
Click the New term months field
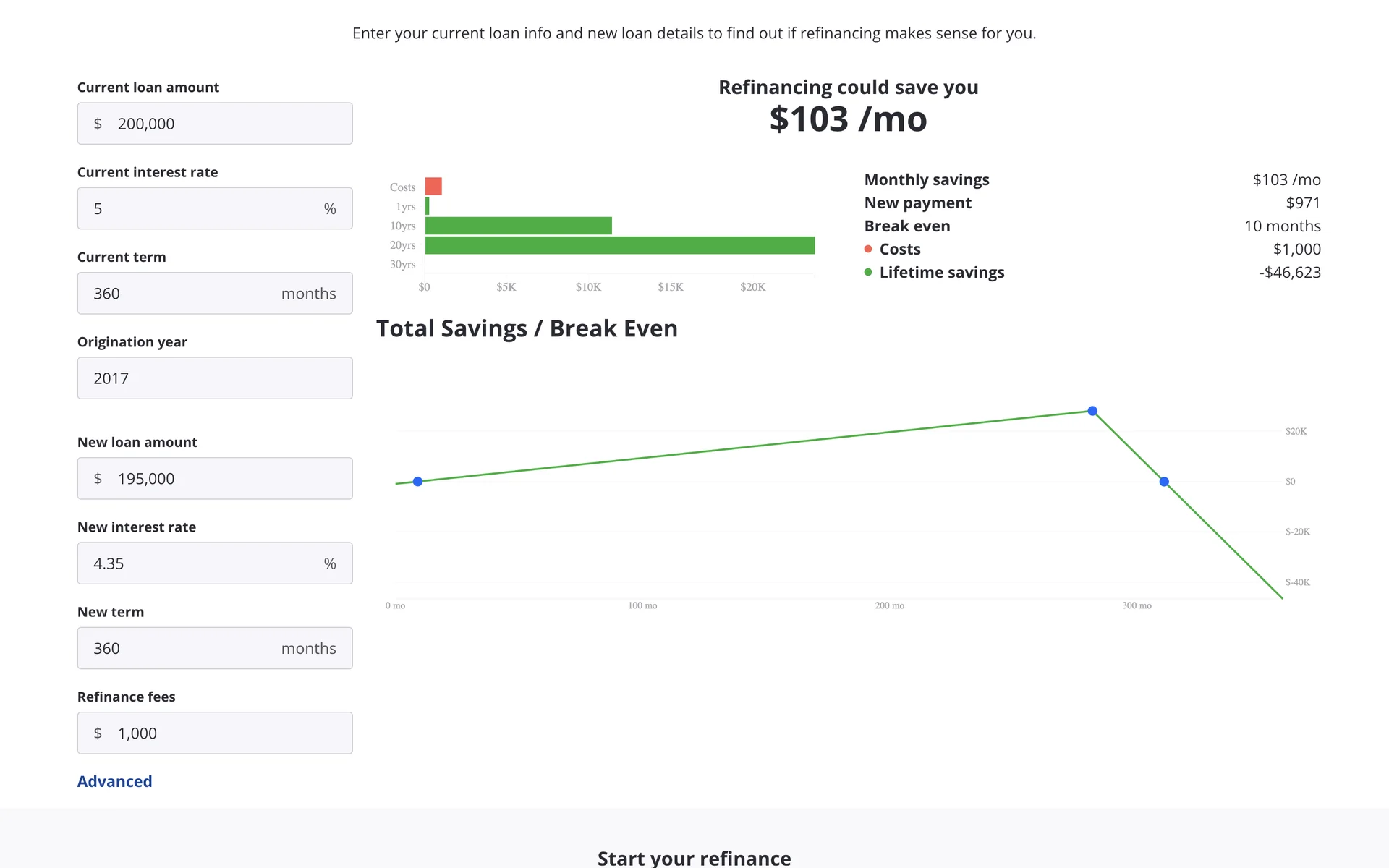pyautogui.click(x=215, y=648)
